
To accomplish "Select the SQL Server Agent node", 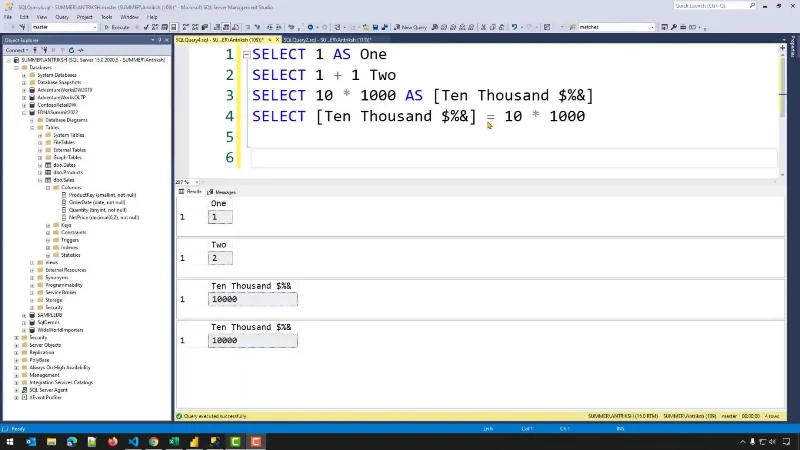I will 48,390.
